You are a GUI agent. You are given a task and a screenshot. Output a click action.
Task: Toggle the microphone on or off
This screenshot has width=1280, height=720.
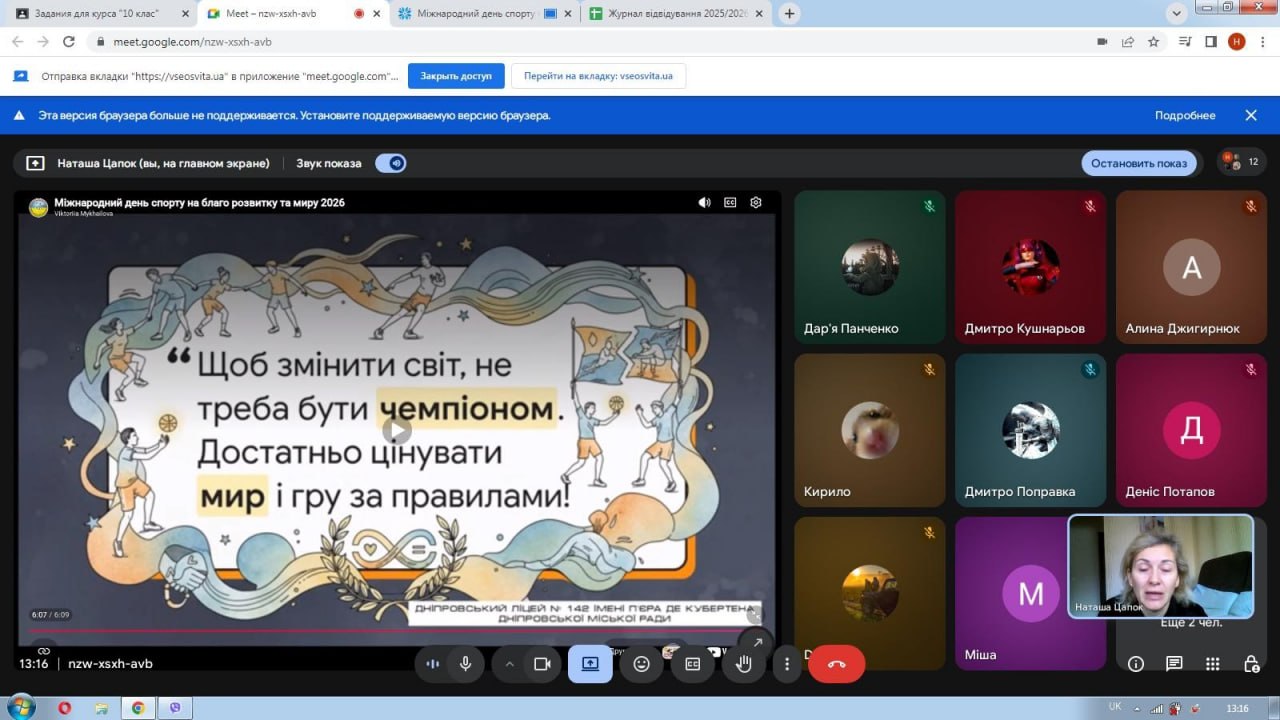tap(465, 664)
